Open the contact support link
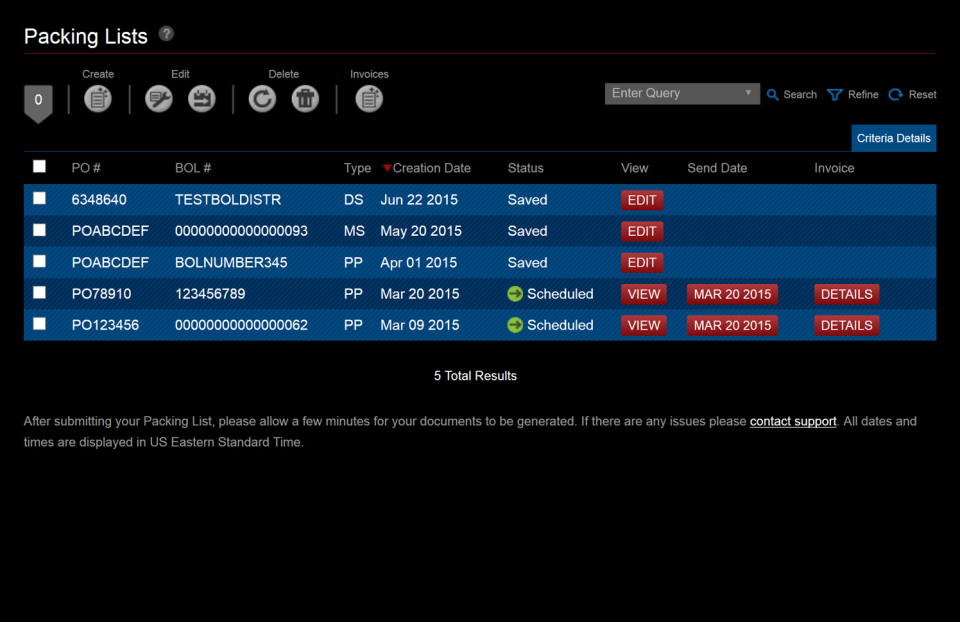Screen dimensions: 960x622 [x=793, y=421]
